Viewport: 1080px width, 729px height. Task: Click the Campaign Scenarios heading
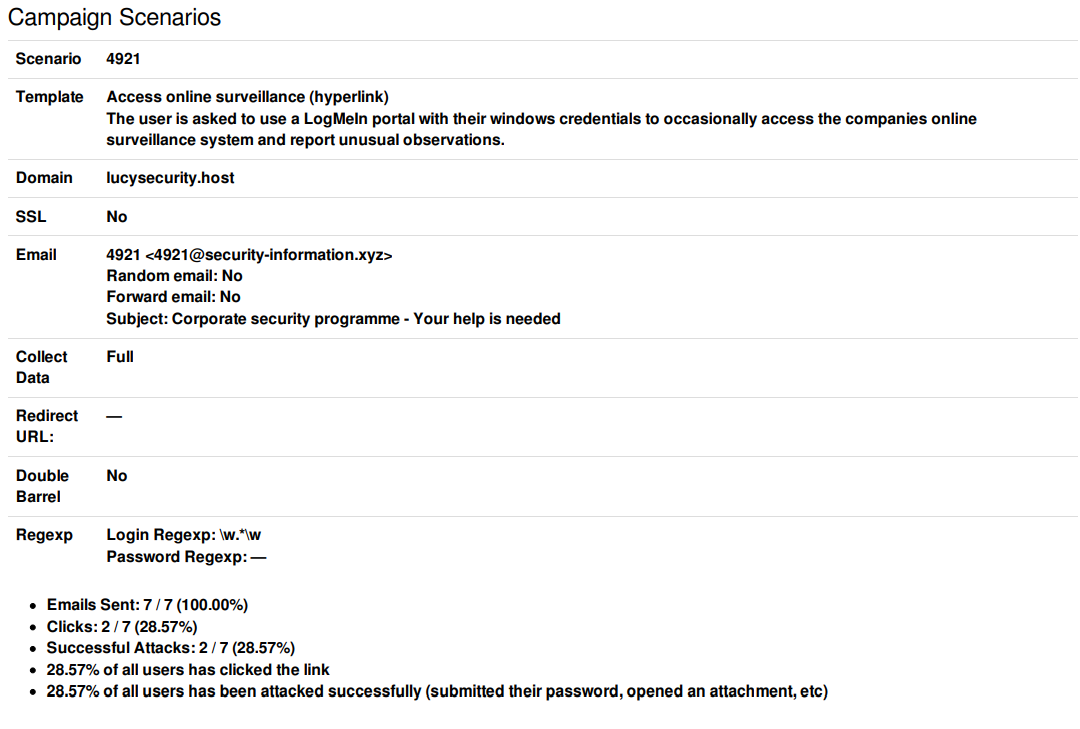click(114, 17)
